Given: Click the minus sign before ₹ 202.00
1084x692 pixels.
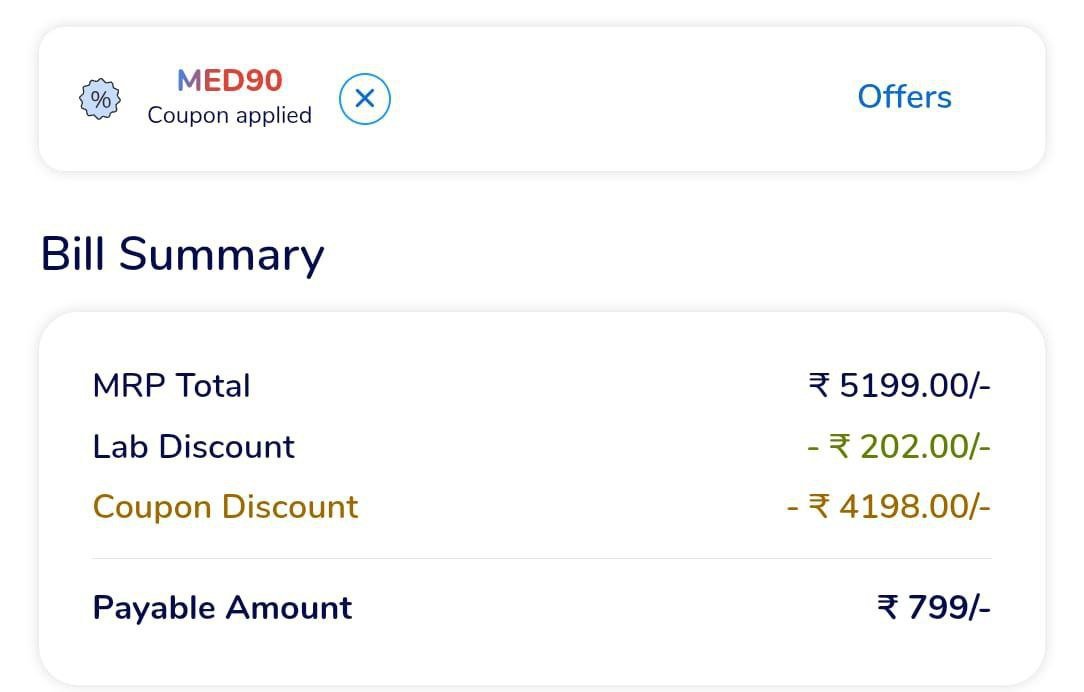Looking at the screenshot, I should 814,446.
